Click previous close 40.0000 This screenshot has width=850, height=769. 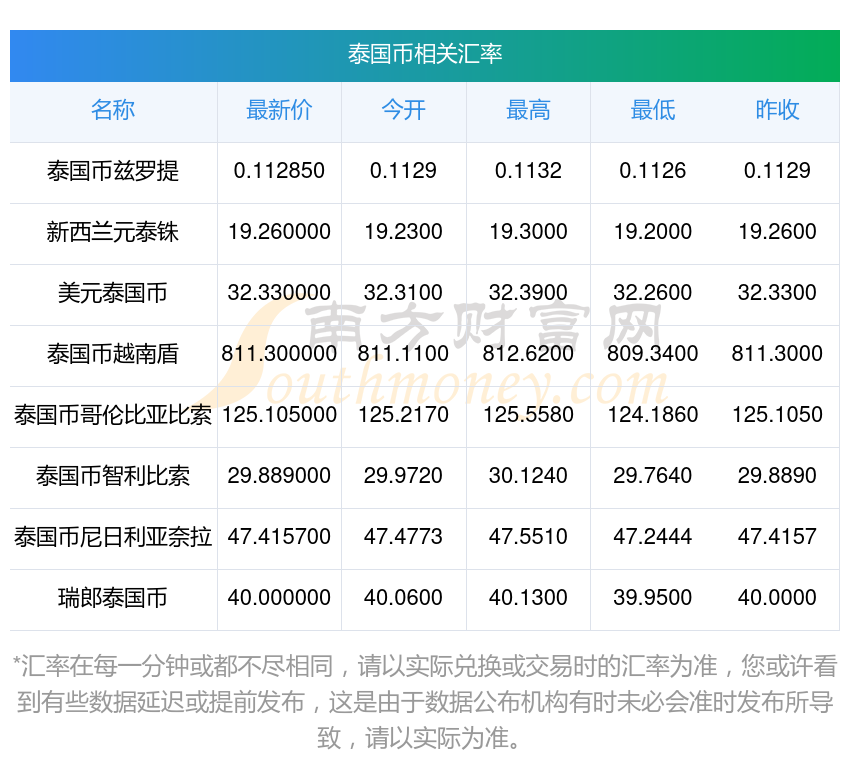pyautogui.click(x=777, y=598)
